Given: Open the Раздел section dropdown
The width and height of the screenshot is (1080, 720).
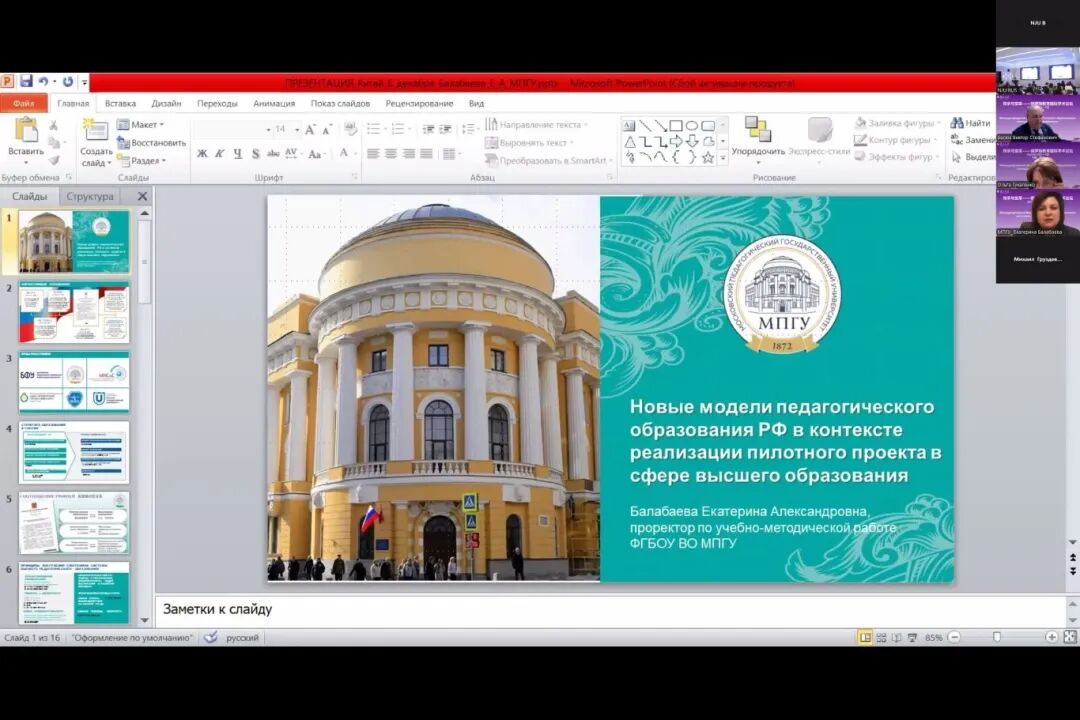Looking at the screenshot, I should pos(142,161).
